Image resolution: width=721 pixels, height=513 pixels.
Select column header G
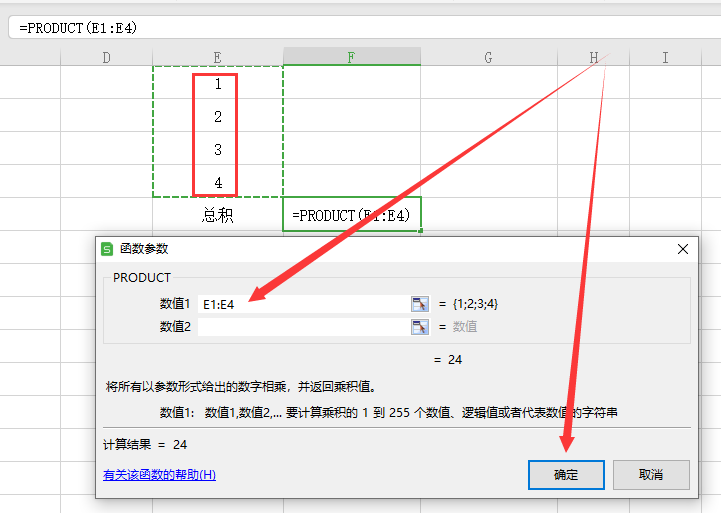(x=488, y=57)
